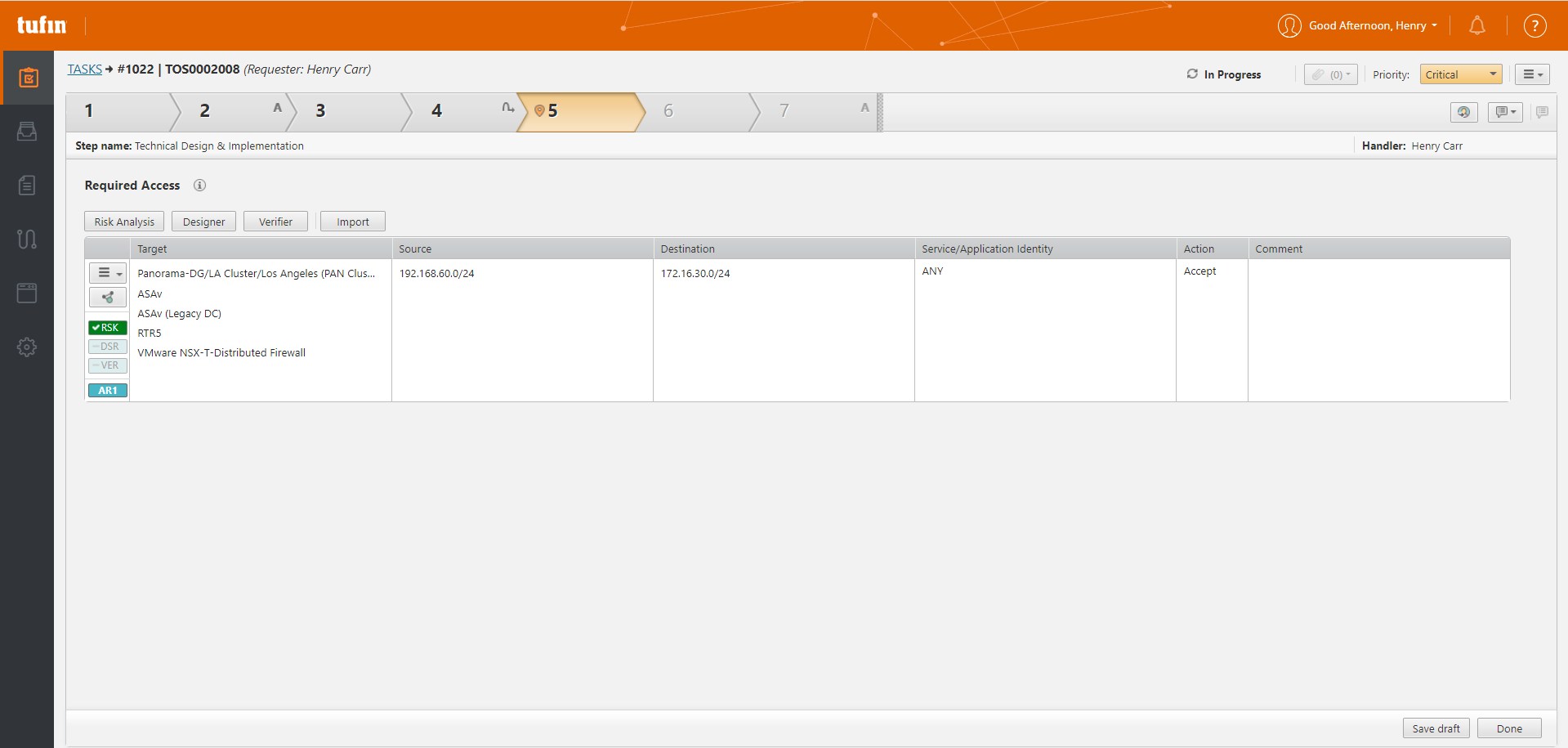Image resolution: width=1568 pixels, height=748 pixels.
Task: Go to workflow step 6
Action: (699, 112)
